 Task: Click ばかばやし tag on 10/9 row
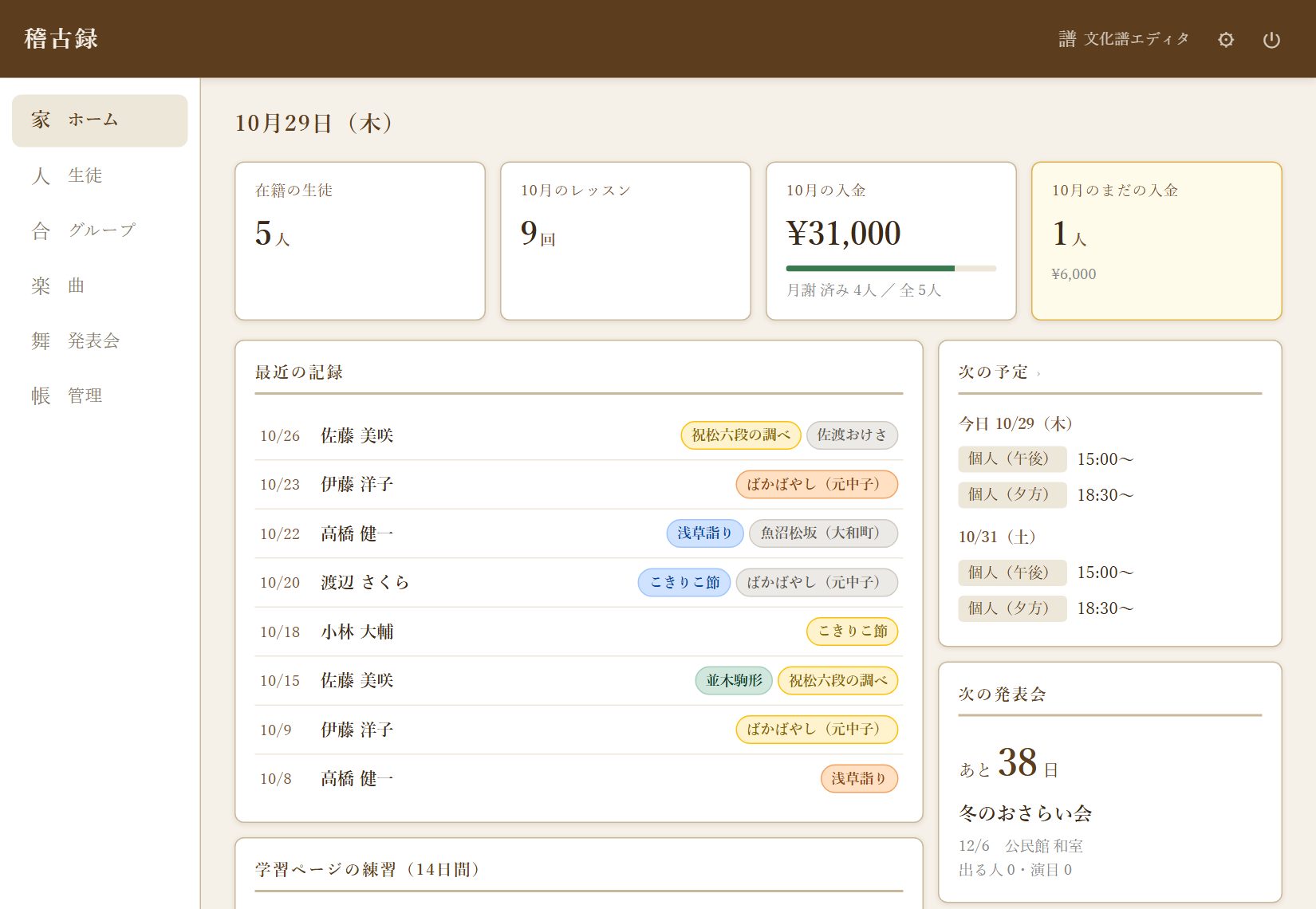(817, 730)
